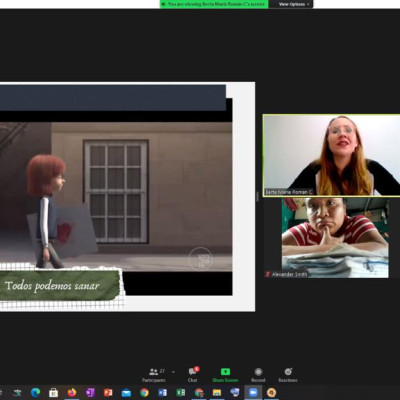This screenshot has height=400, width=400.
Task: Open Microsoft Word from the taskbar
Action: click(x=162, y=393)
